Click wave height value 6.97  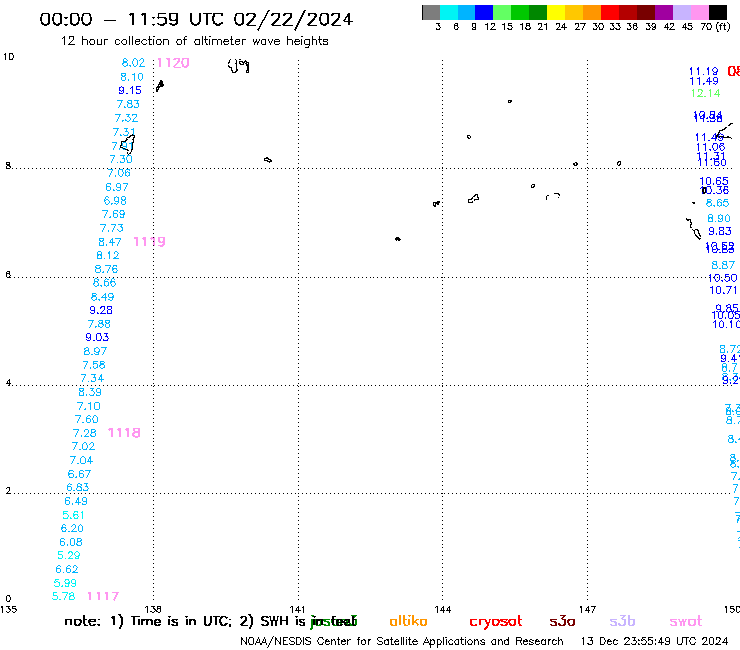point(117,187)
